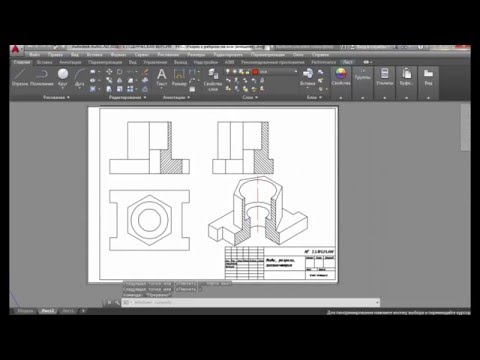This screenshot has width=480, height=360.
Task: Pick the Дуга arc tool
Action: tap(80, 77)
